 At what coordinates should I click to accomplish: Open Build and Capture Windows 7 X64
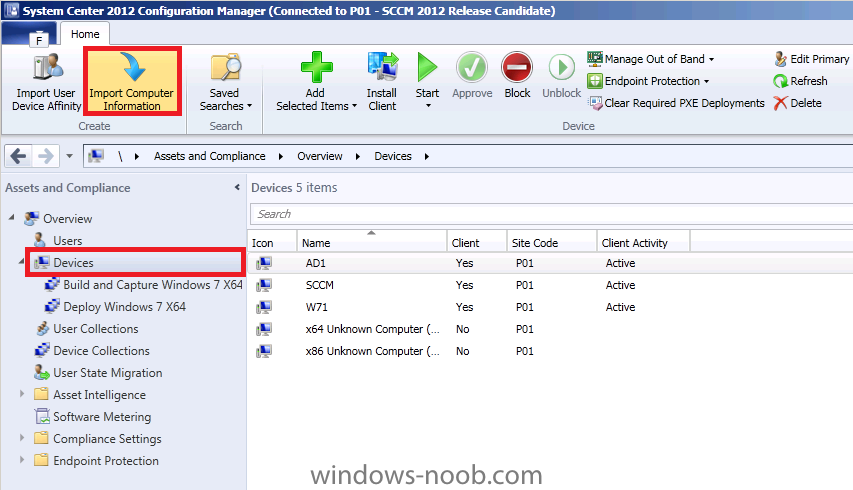point(153,284)
